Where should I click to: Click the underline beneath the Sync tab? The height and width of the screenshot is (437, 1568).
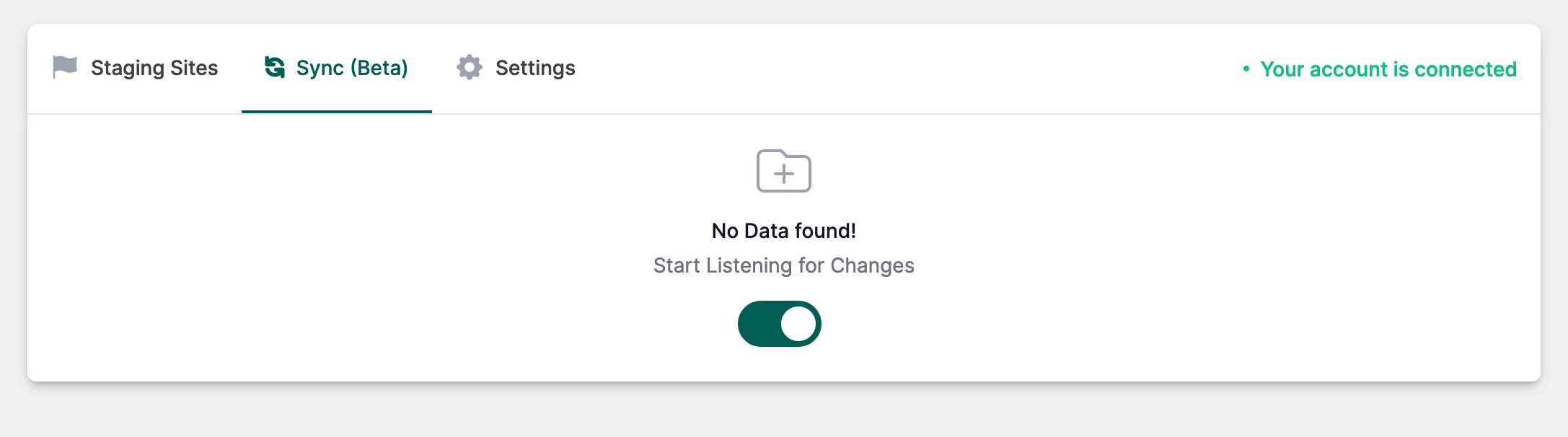click(x=337, y=112)
